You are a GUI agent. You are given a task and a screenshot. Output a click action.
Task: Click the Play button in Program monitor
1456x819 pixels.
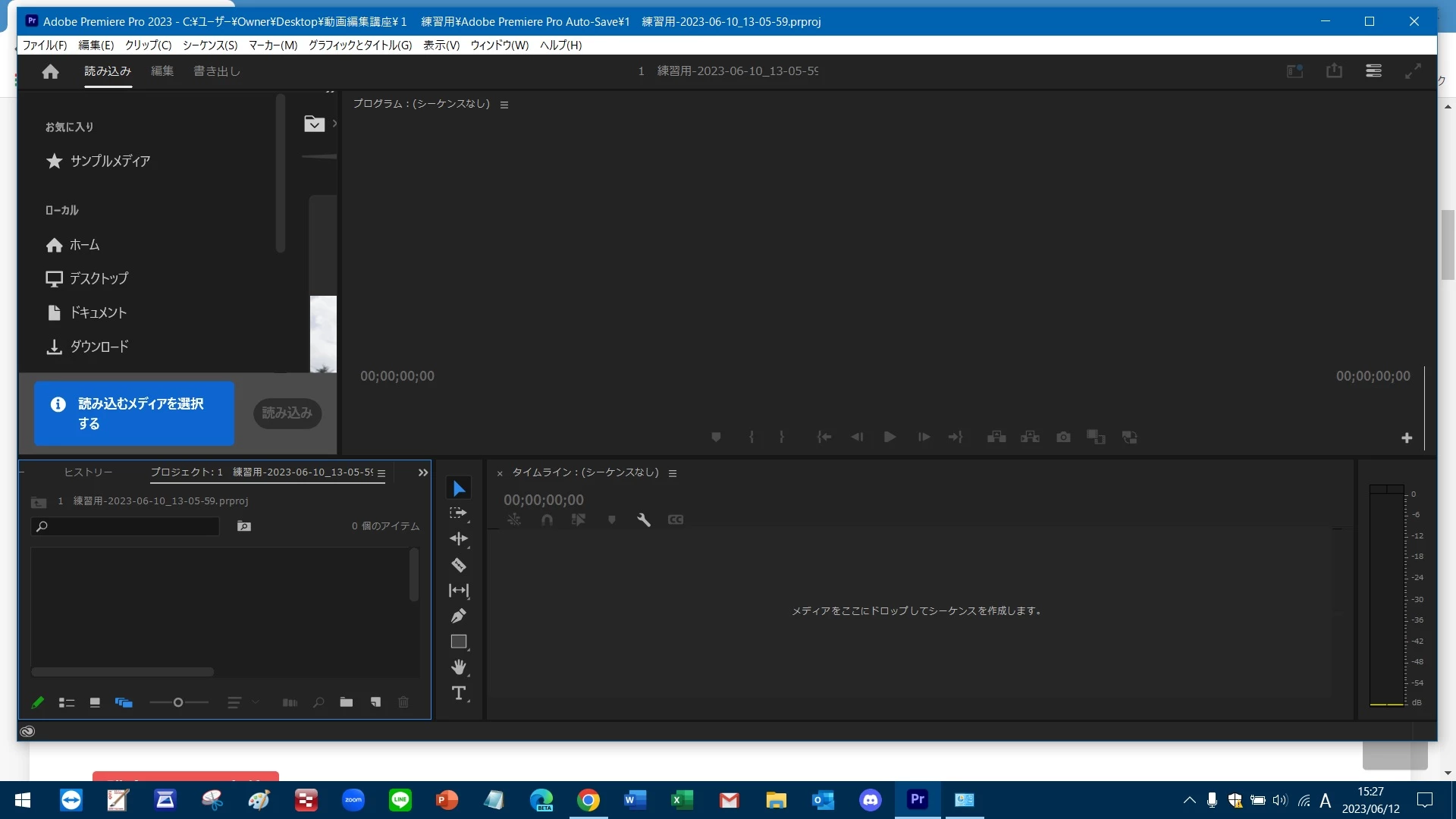point(890,437)
